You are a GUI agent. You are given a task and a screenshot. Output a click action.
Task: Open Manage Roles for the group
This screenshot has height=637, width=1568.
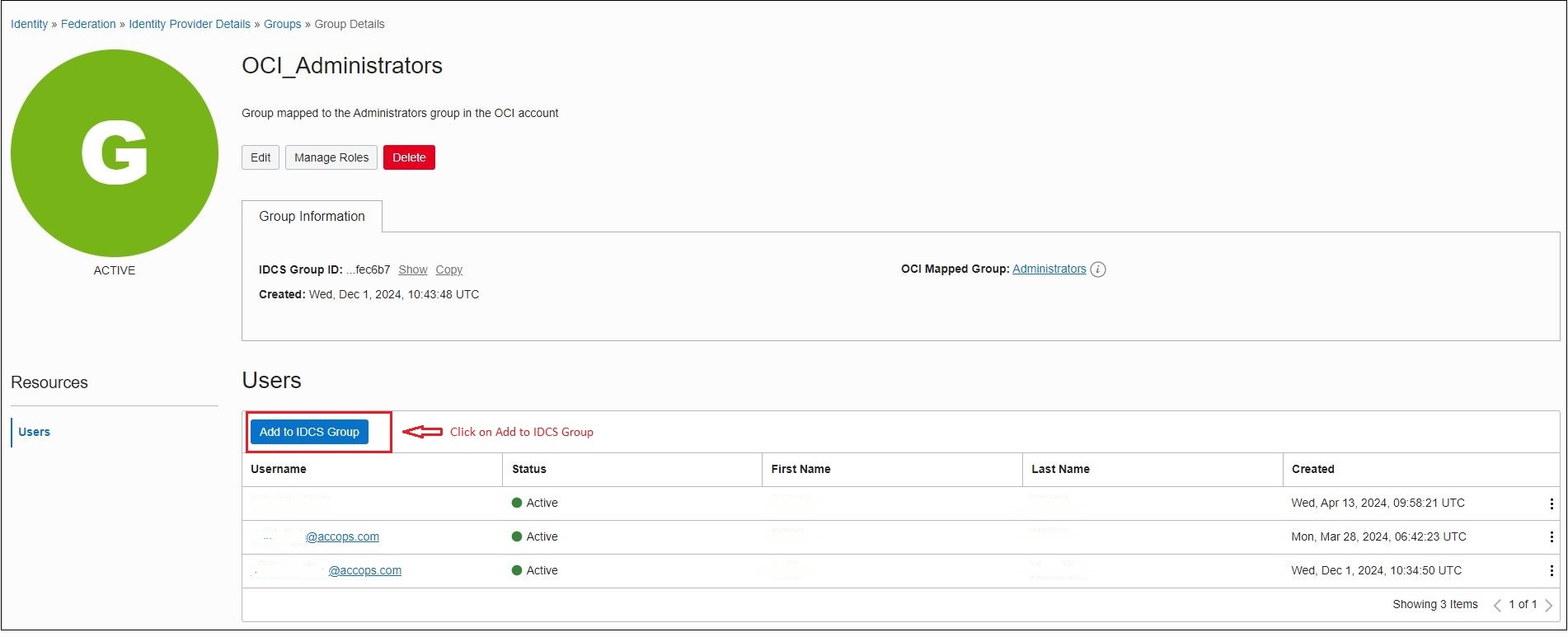331,157
